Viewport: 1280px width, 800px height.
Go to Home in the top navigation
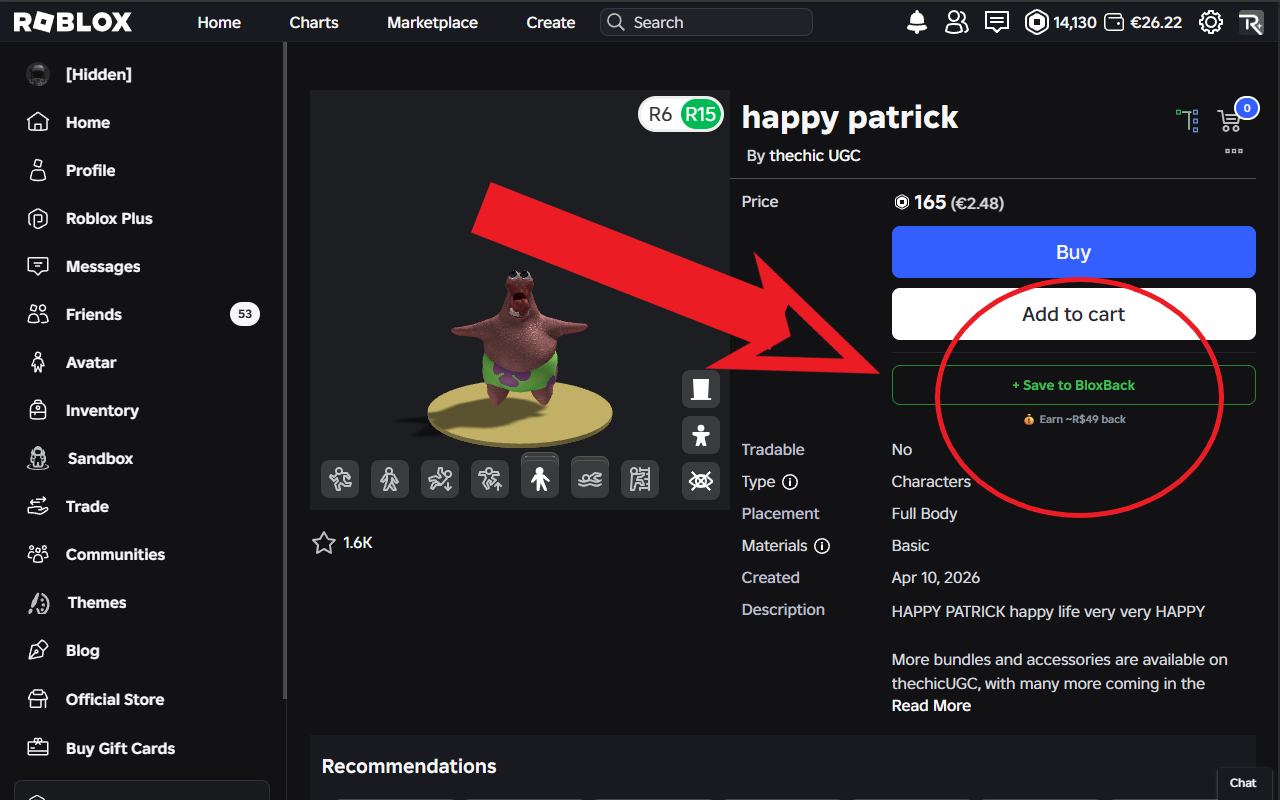pyautogui.click(x=219, y=22)
